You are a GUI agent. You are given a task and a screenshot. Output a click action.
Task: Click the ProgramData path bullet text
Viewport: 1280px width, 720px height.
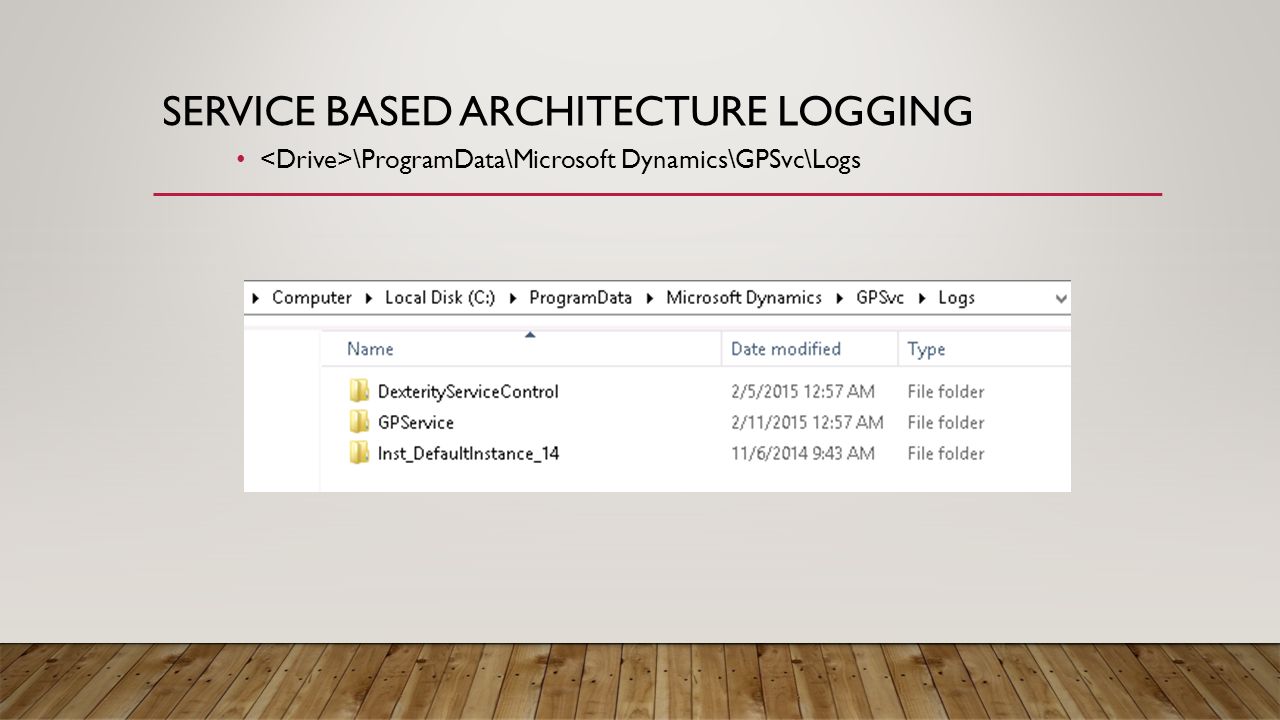click(561, 160)
